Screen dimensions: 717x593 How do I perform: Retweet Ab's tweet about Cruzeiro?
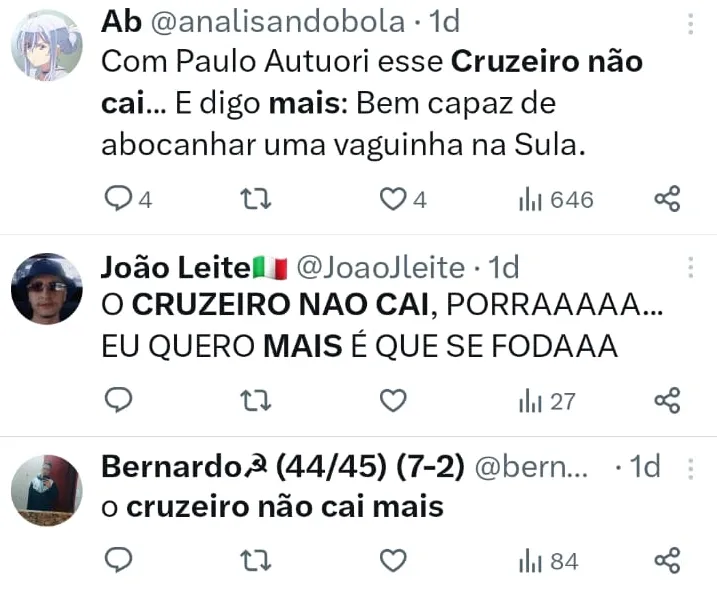(256, 200)
